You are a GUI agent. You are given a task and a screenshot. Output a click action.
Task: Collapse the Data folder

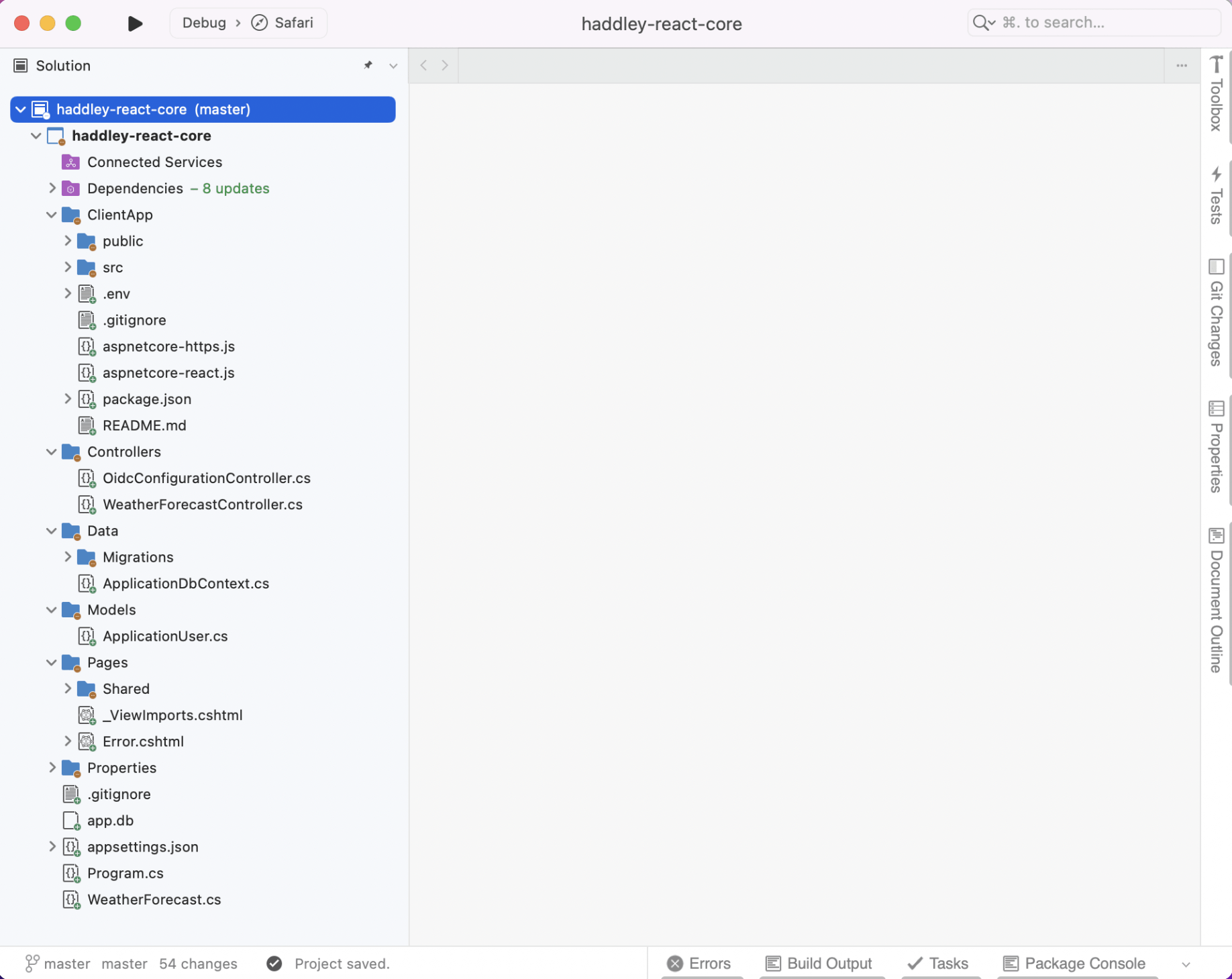52,531
